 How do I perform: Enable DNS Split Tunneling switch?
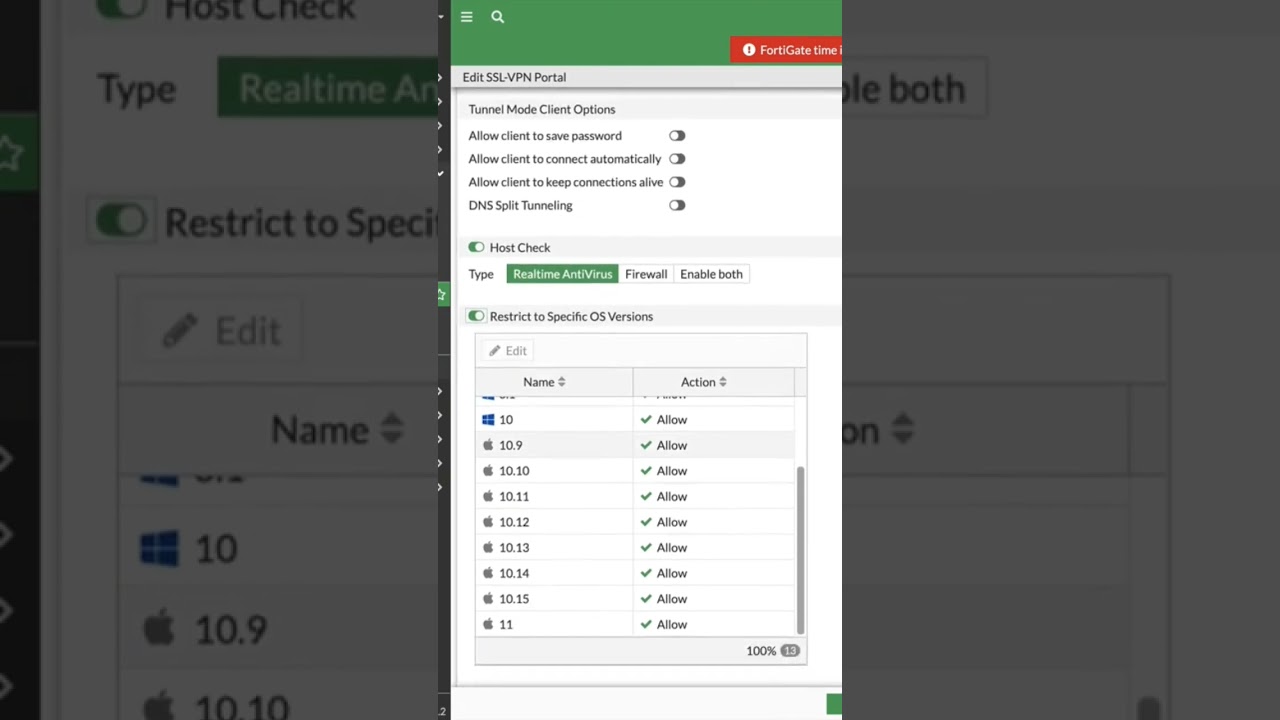coord(677,205)
